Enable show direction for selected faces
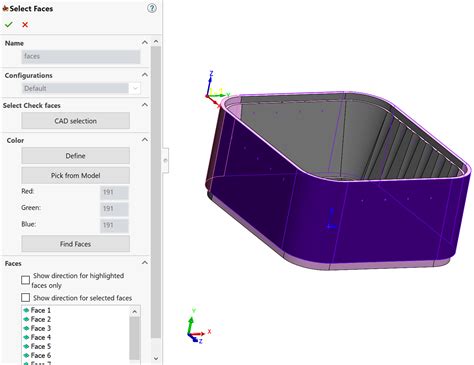The image size is (474, 365). point(25,297)
